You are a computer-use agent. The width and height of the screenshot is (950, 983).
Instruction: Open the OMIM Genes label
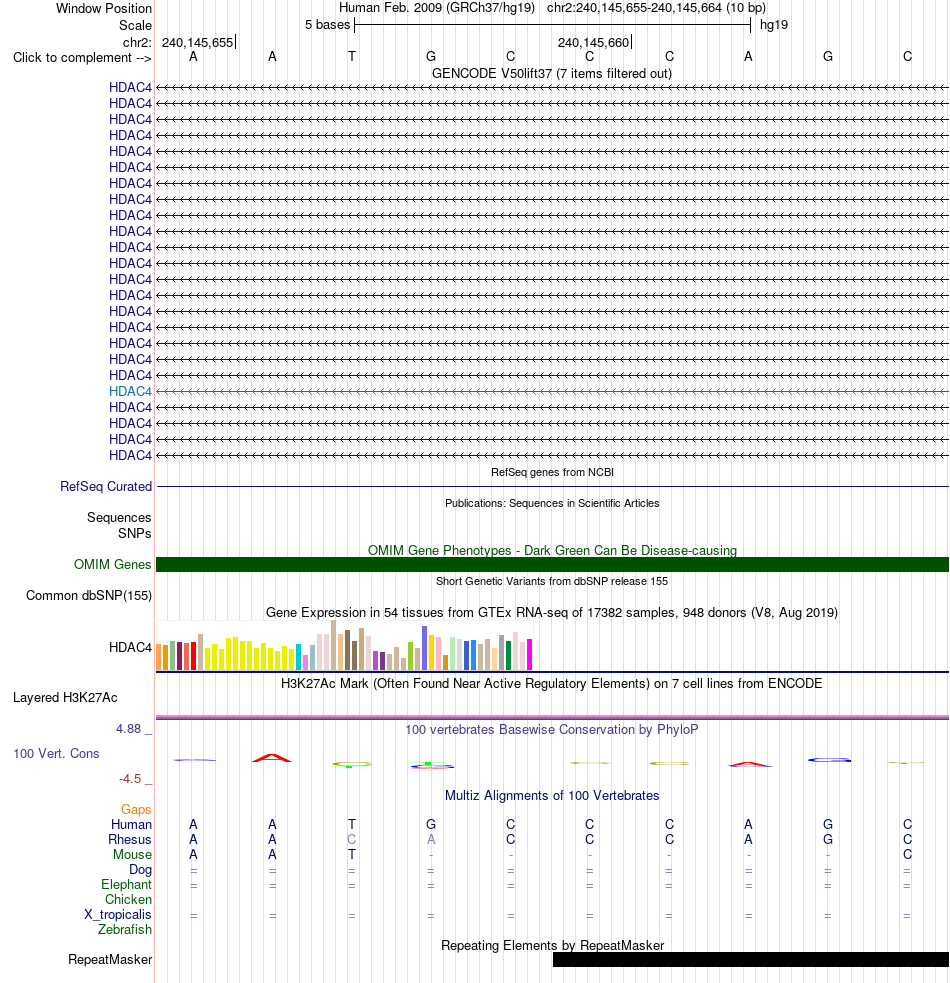tap(113, 564)
